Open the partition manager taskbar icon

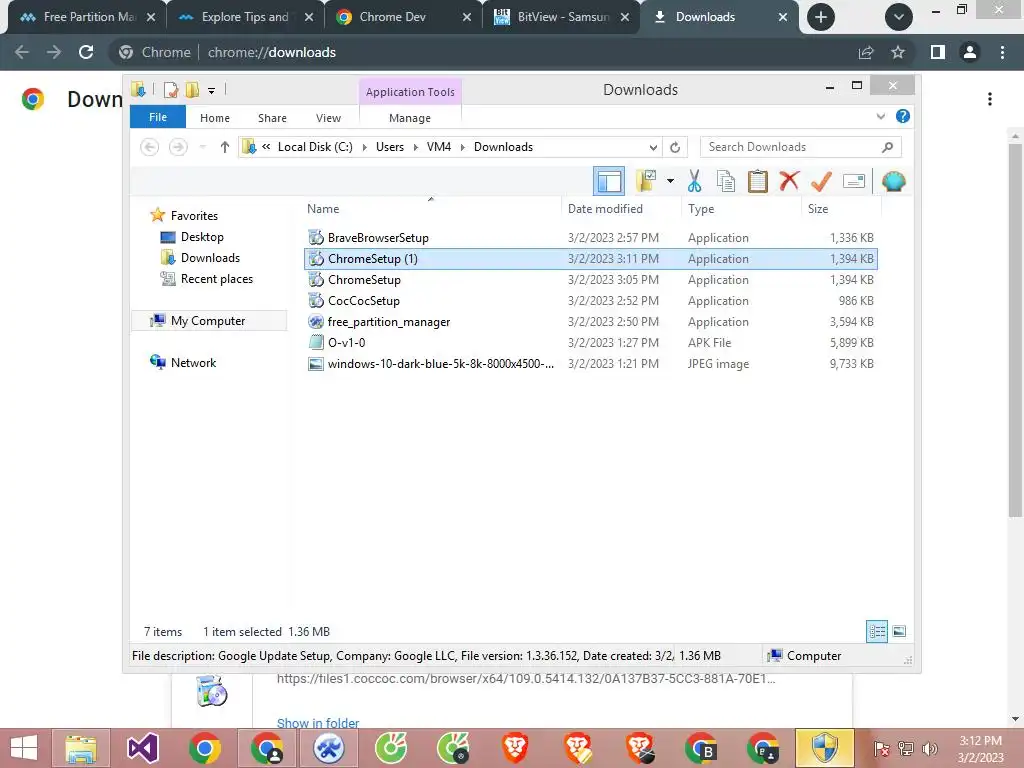(x=328, y=748)
